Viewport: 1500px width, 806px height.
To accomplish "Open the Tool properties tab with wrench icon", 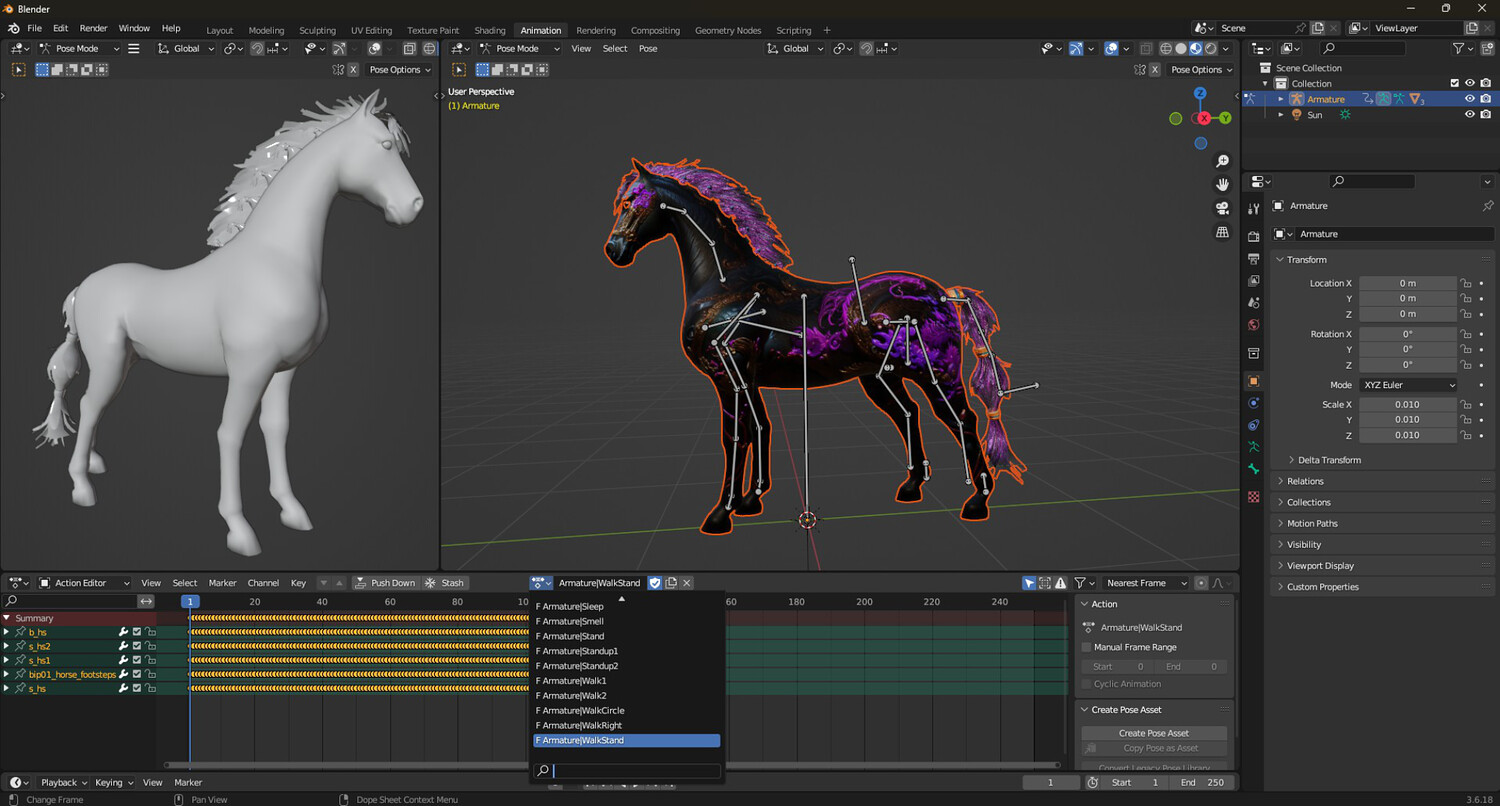I will click(1254, 208).
